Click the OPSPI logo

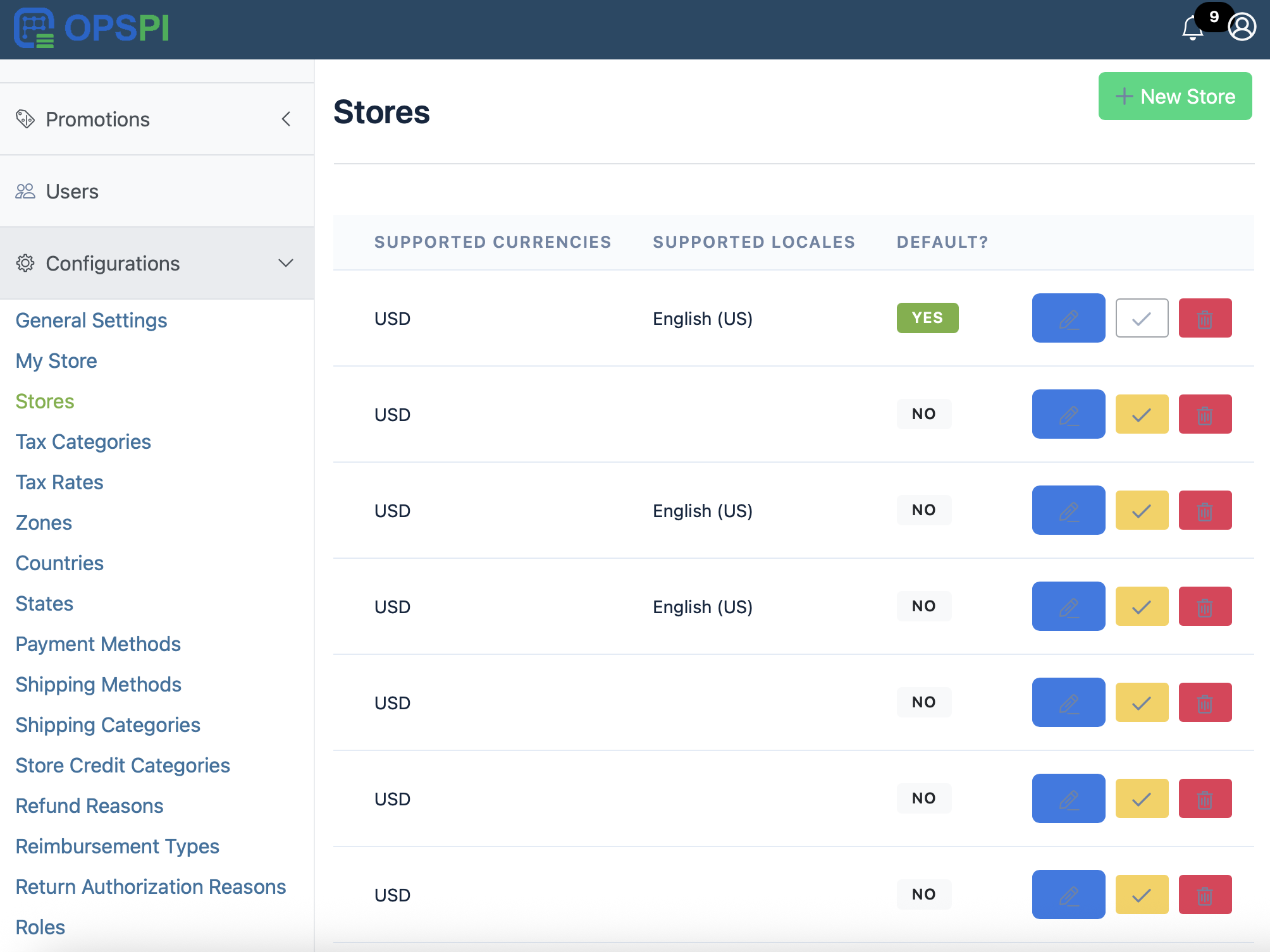[x=92, y=28]
